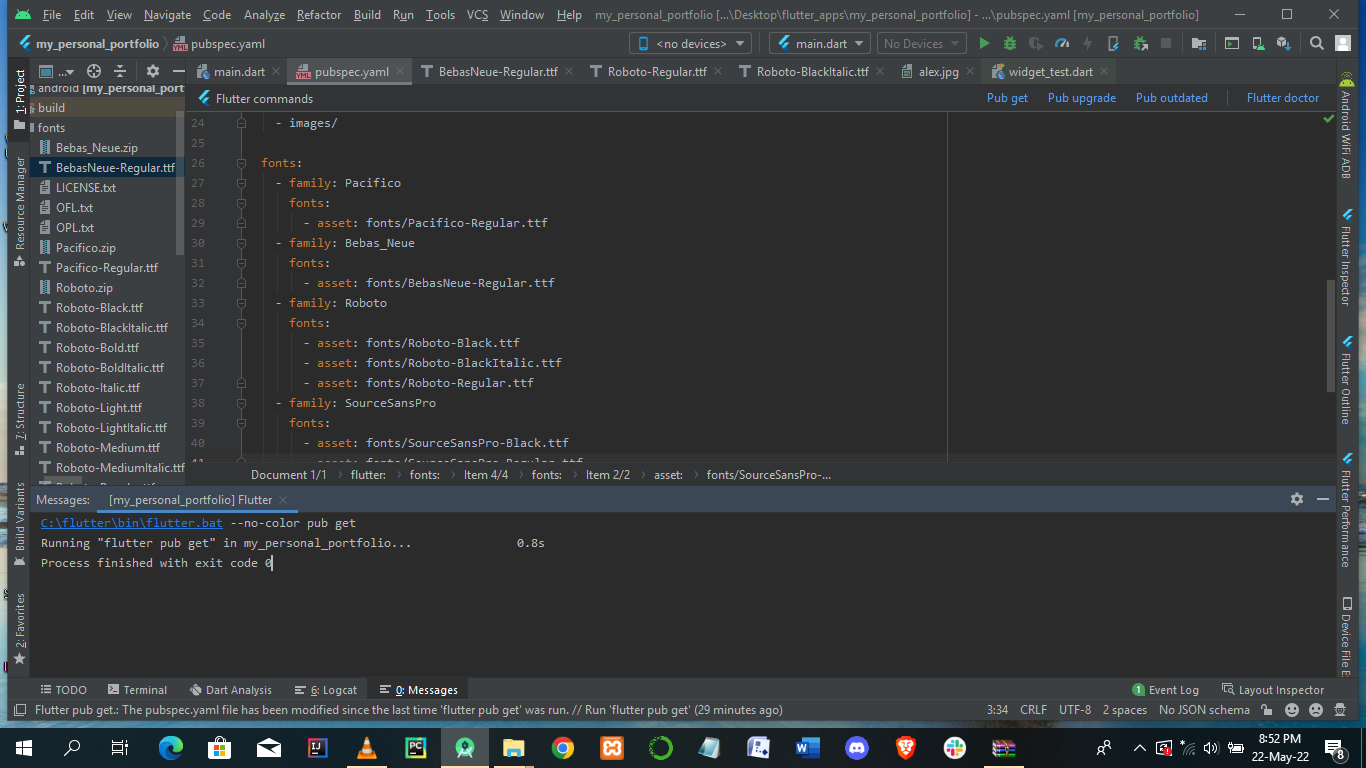Switch to widget_test.dart editor tab
The height and width of the screenshot is (768, 1366).
pyautogui.click(x=1050, y=72)
